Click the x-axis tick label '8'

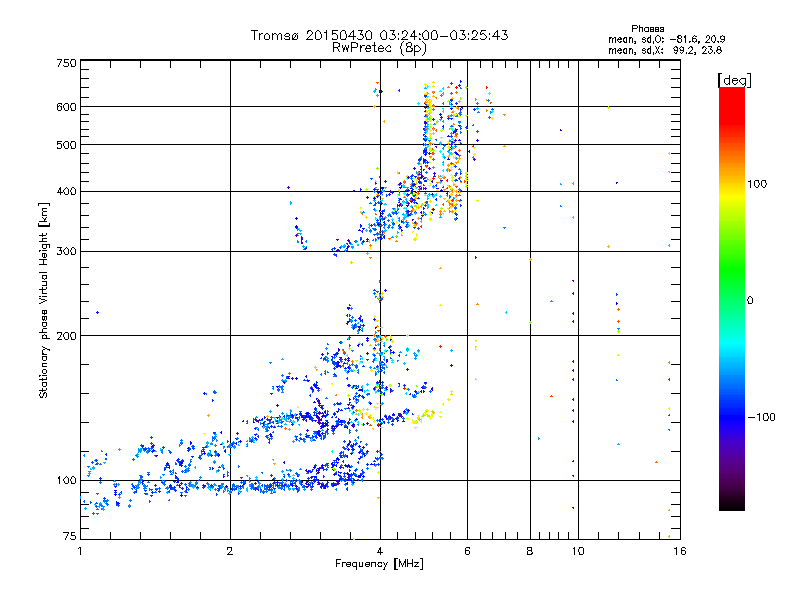click(530, 551)
